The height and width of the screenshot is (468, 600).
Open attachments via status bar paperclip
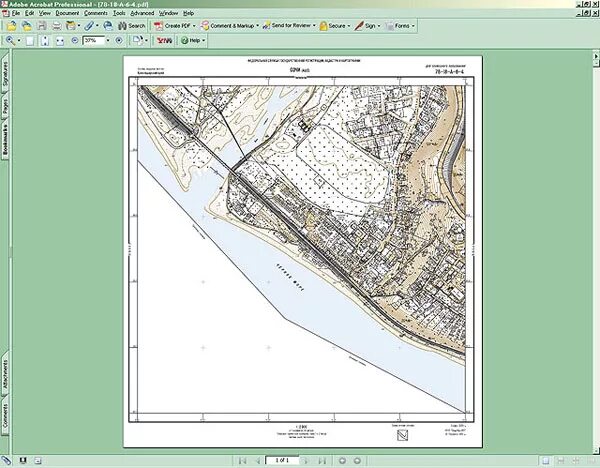(7, 460)
